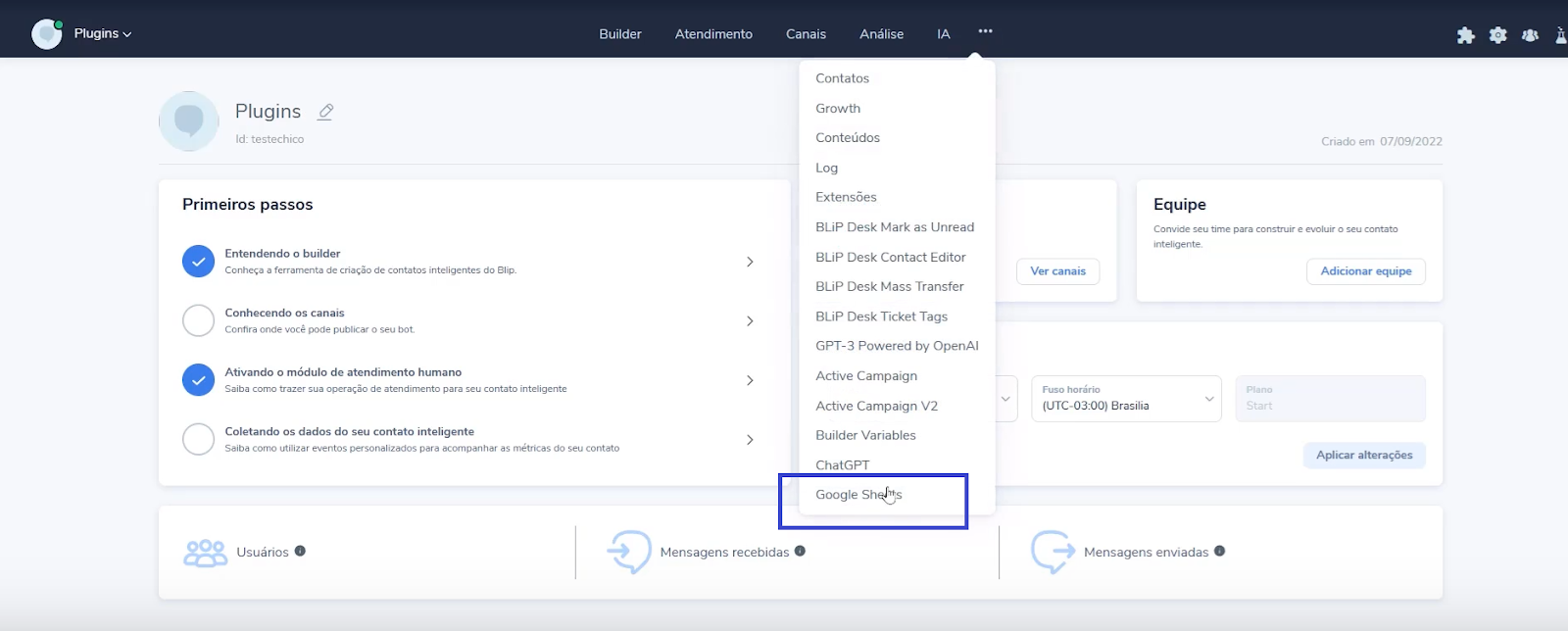1568x631 pixels.
Task: Click the disabled Plano Start field
Action: point(1330,399)
